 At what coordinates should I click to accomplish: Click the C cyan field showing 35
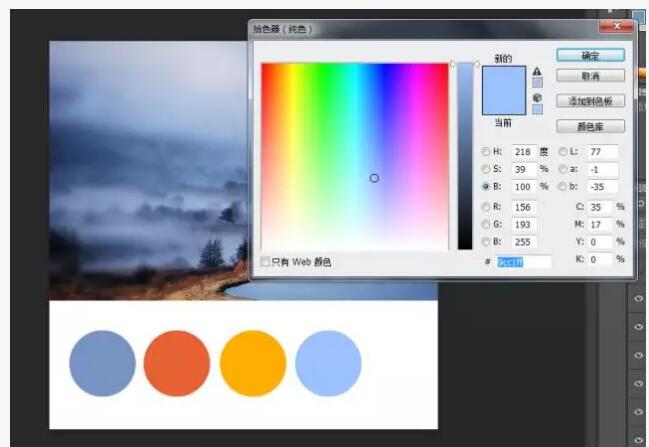(x=599, y=207)
